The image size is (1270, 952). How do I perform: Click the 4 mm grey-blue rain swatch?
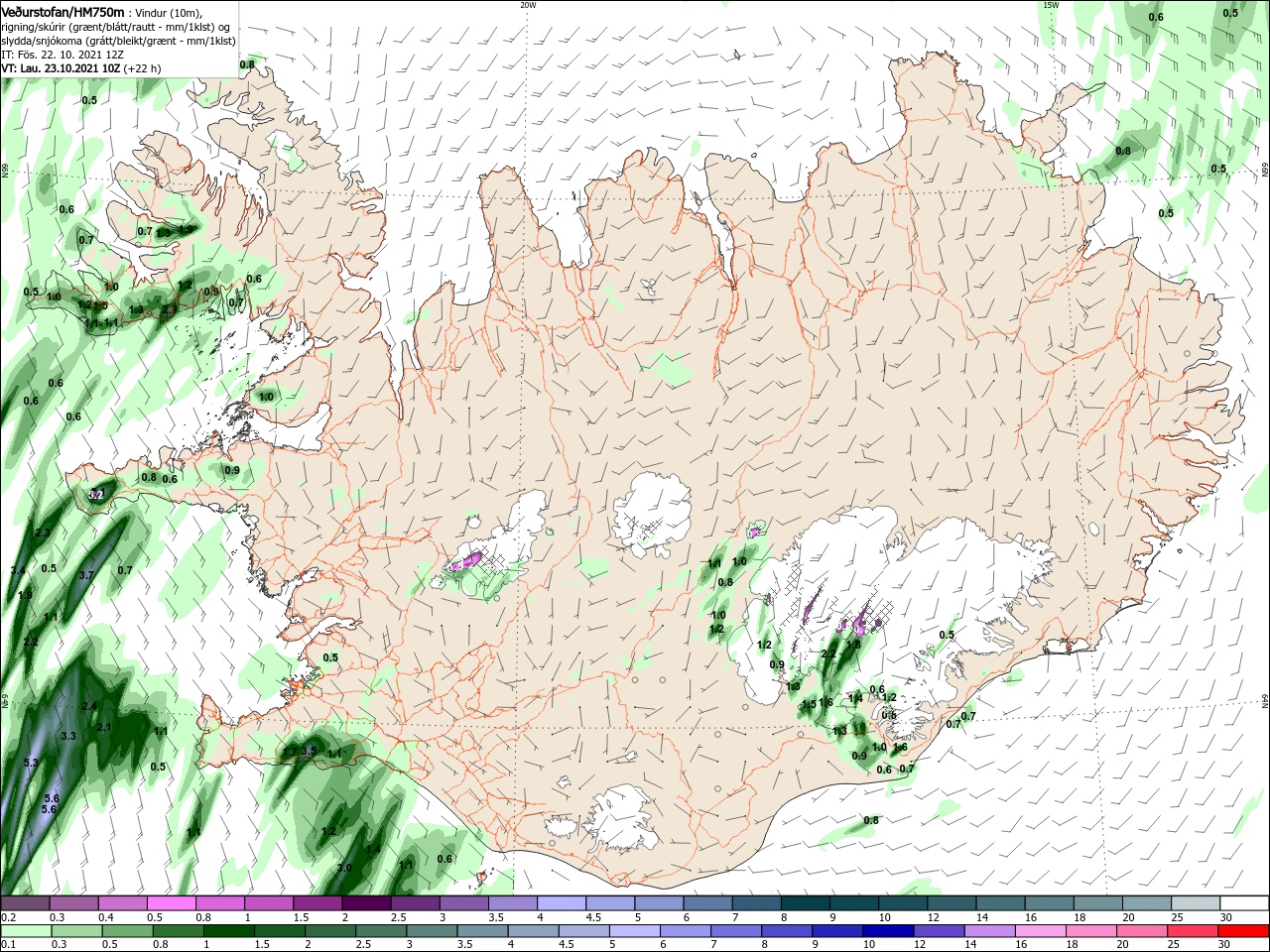[x=535, y=931]
